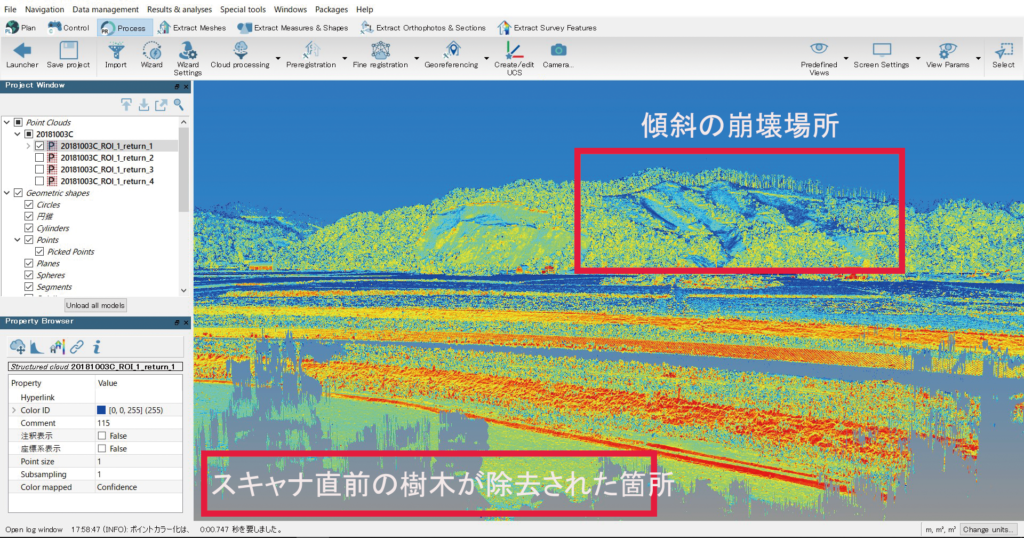1024x538 pixels.
Task: Toggle the Picked Points checkbox
Action: [x=40, y=251]
